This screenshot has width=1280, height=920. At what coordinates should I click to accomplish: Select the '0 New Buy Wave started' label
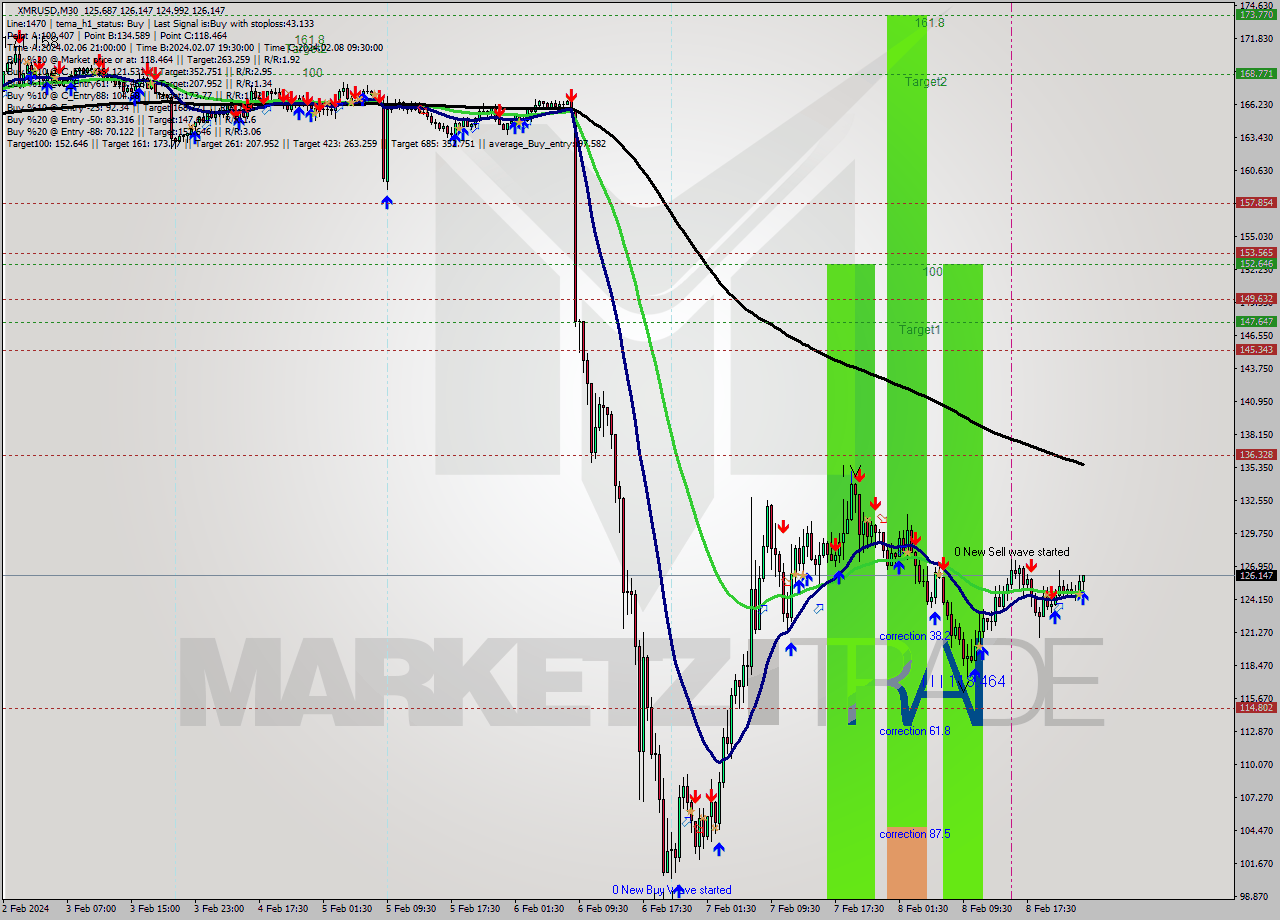point(672,890)
